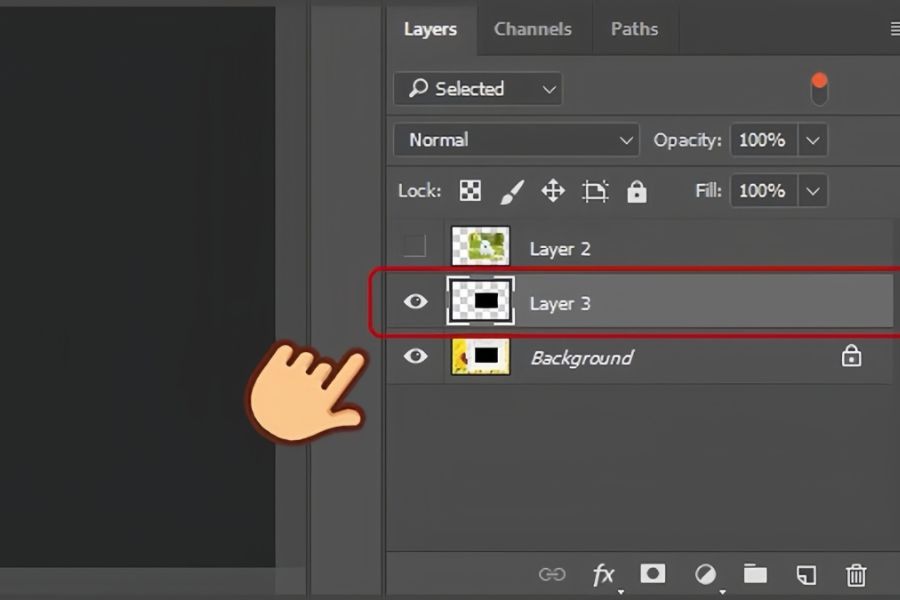Open the Selected filter type dropdown
Viewport: 900px width, 600px height.
(477, 89)
